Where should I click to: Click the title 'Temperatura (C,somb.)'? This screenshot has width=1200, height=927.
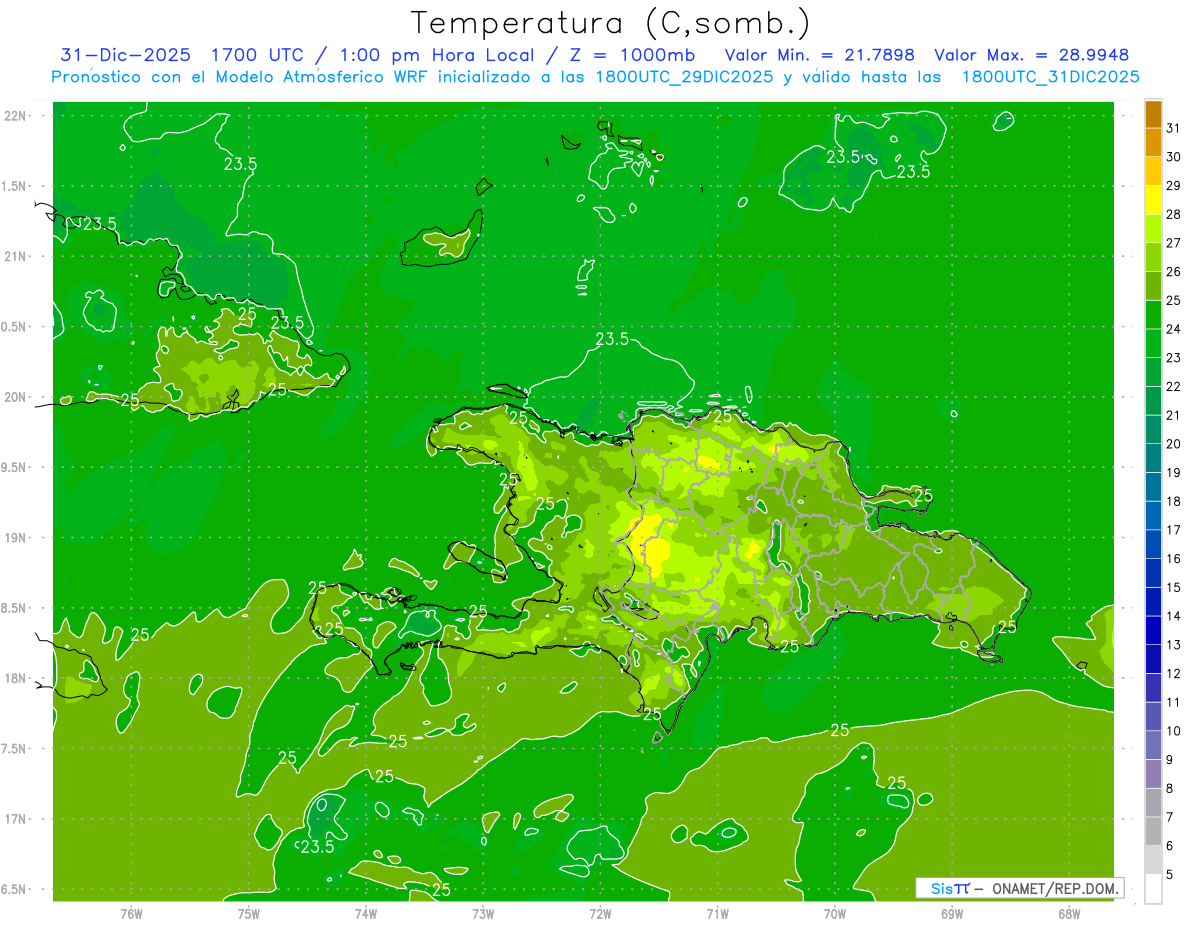611,23
